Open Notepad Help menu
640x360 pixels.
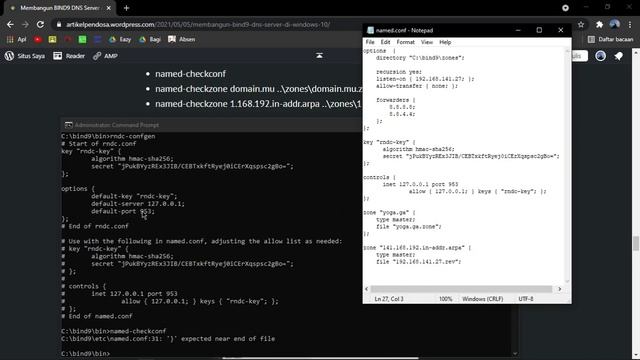pyautogui.click(x=445, y=42)
